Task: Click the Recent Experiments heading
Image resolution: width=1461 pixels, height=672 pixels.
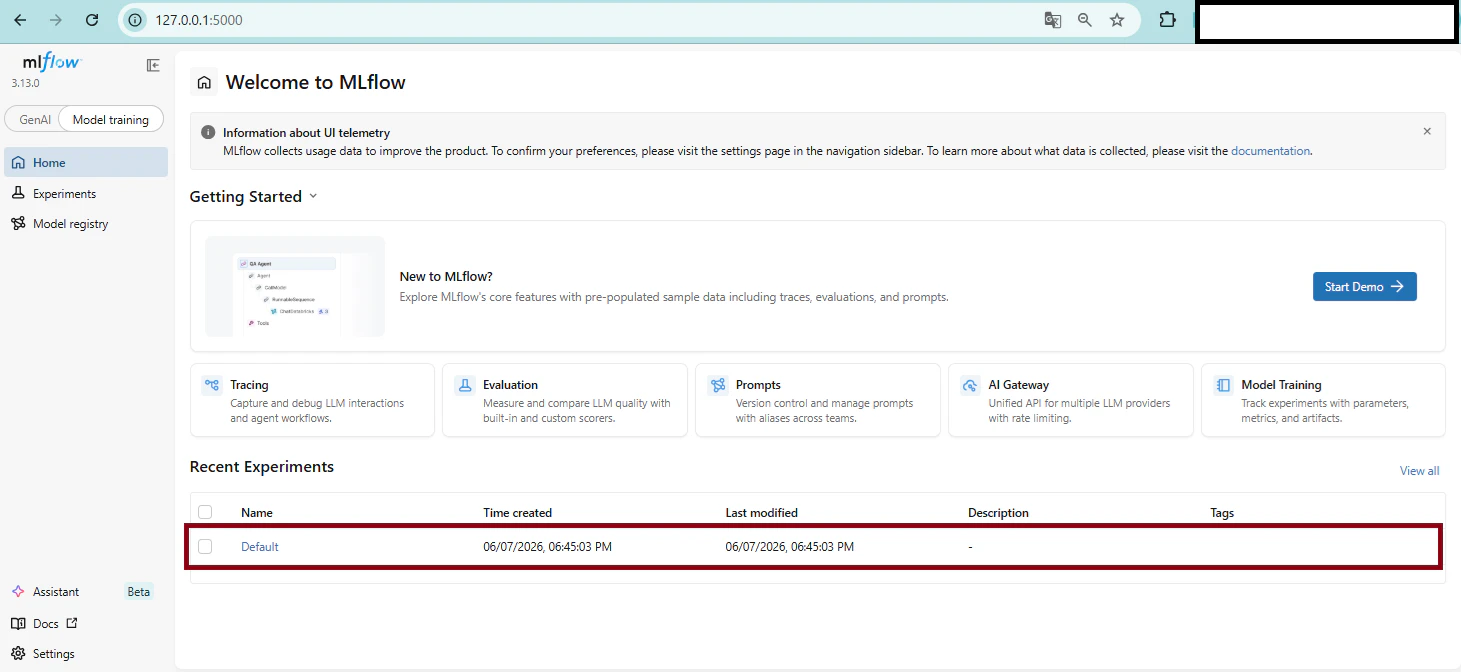Action: click(262, 467)
